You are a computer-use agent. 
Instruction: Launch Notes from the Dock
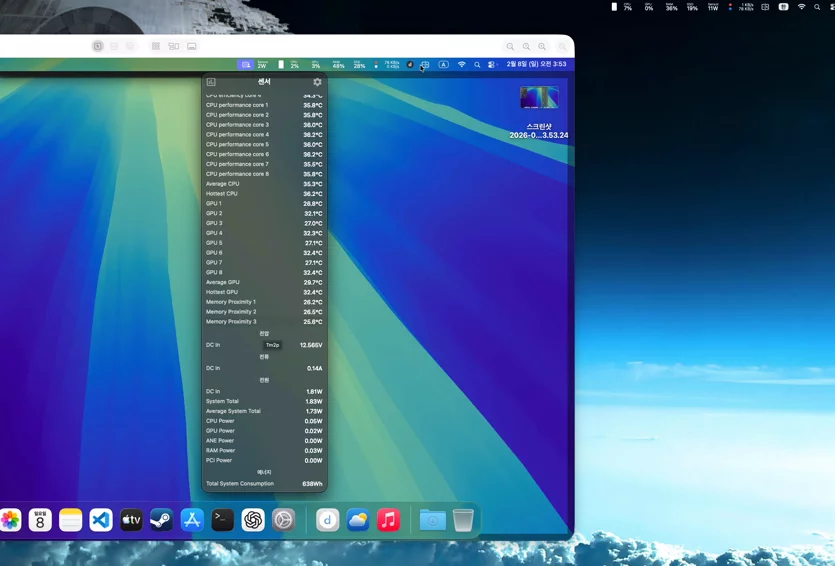click(x=70, y=520)
